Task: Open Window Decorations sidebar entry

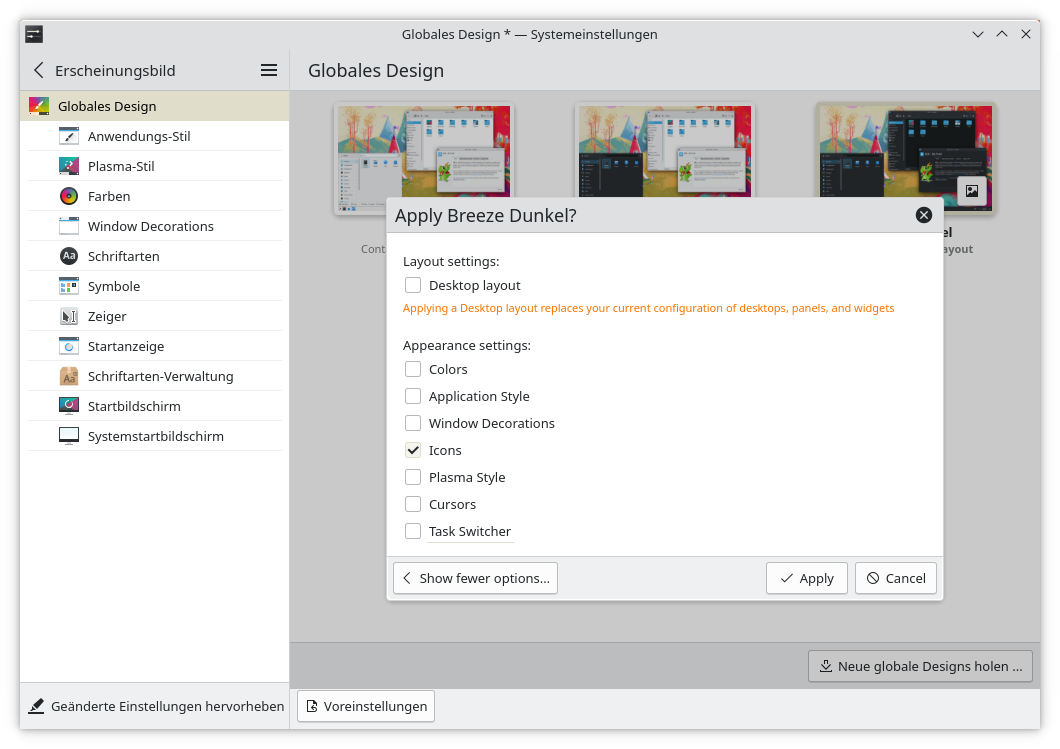Action: coord(155,226)
